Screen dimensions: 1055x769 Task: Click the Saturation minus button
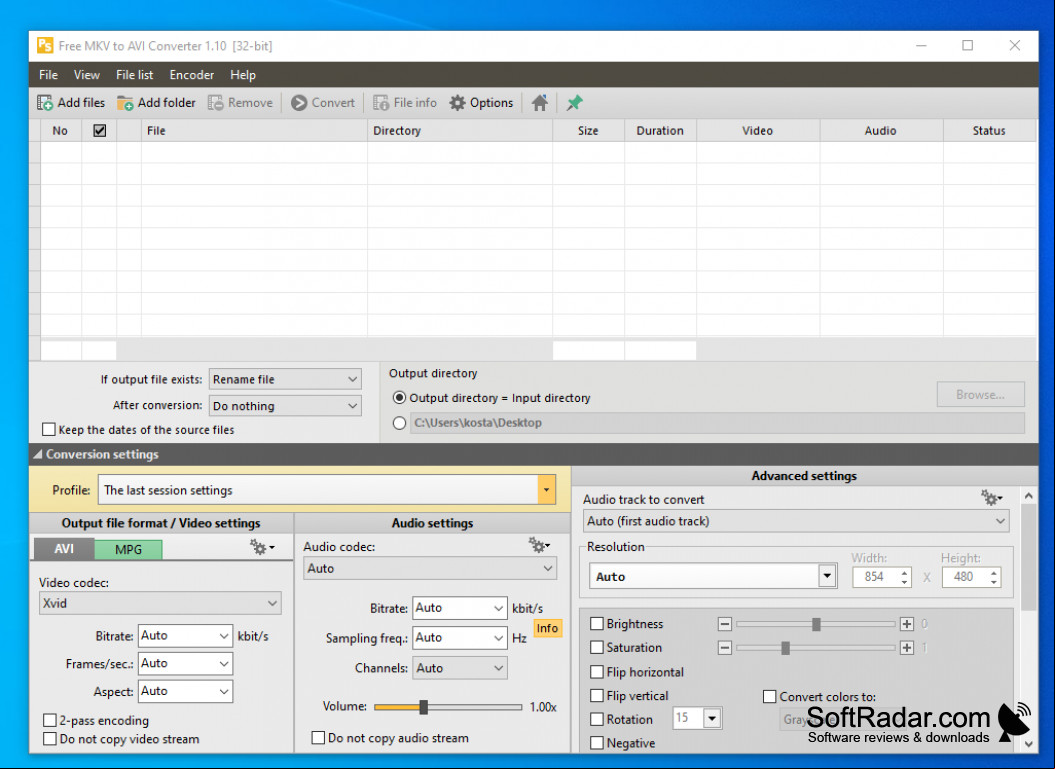click(x=725, y=648)
